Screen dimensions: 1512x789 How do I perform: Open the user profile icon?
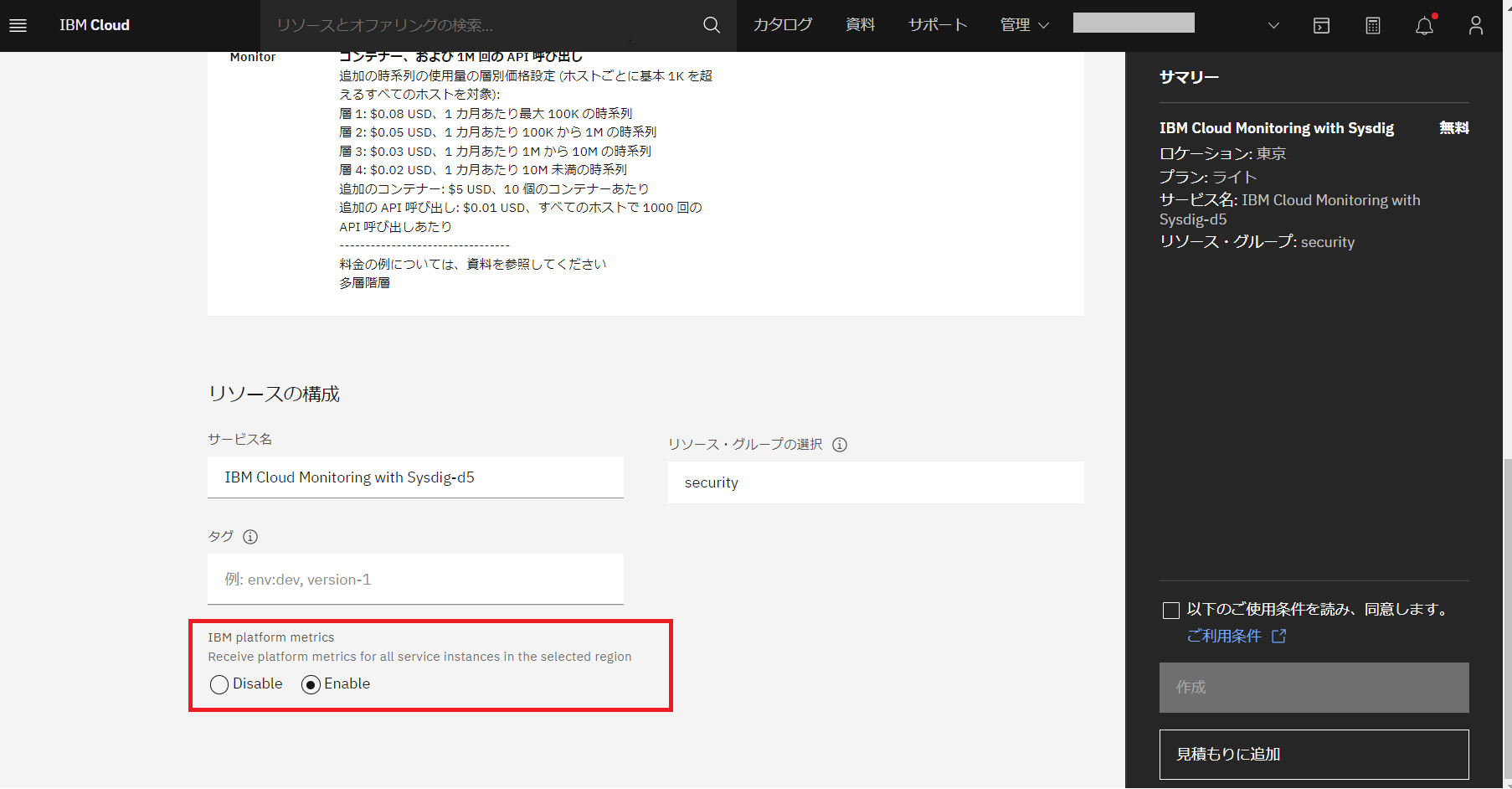point(1476,25)
